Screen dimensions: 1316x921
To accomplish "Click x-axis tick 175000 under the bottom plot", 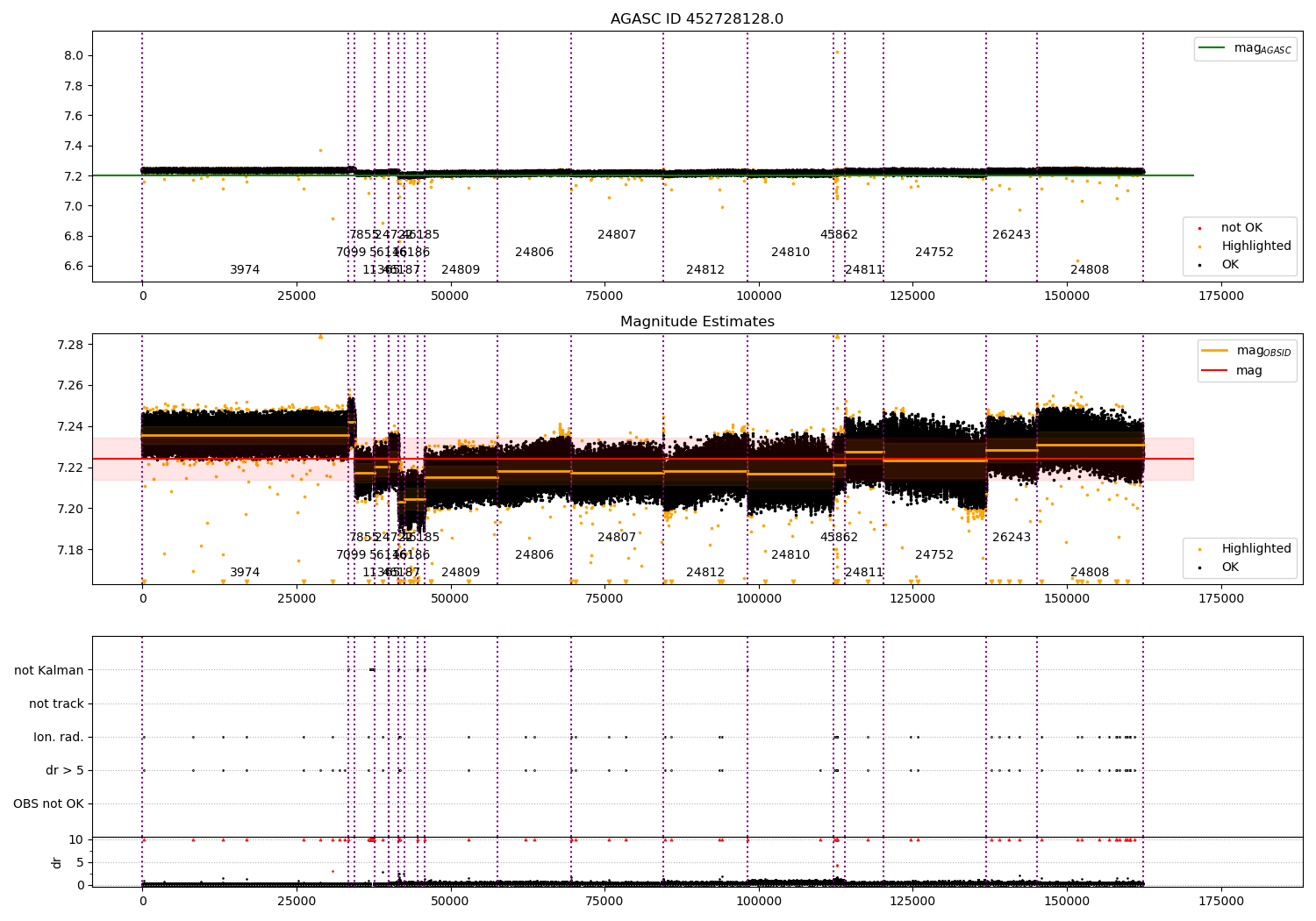I will pos(1220,902).
